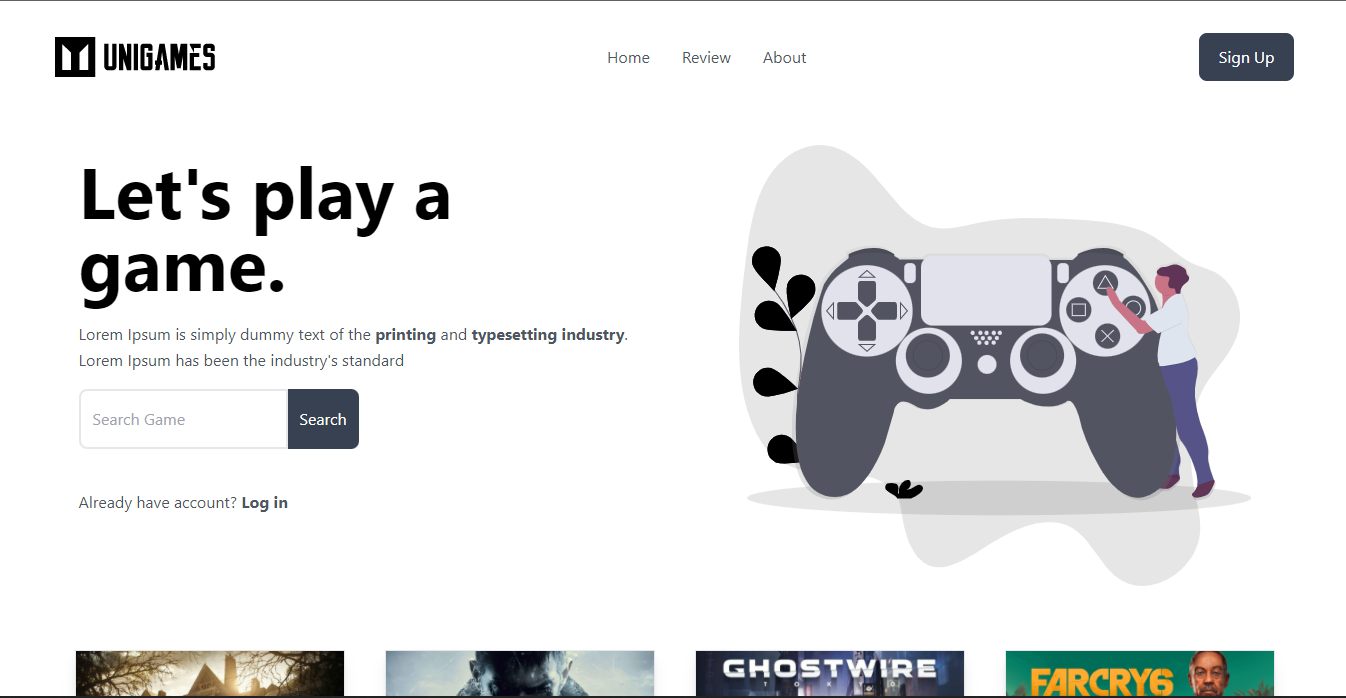
Task: Click the X button on the controller
Action: pos(1106,336)
